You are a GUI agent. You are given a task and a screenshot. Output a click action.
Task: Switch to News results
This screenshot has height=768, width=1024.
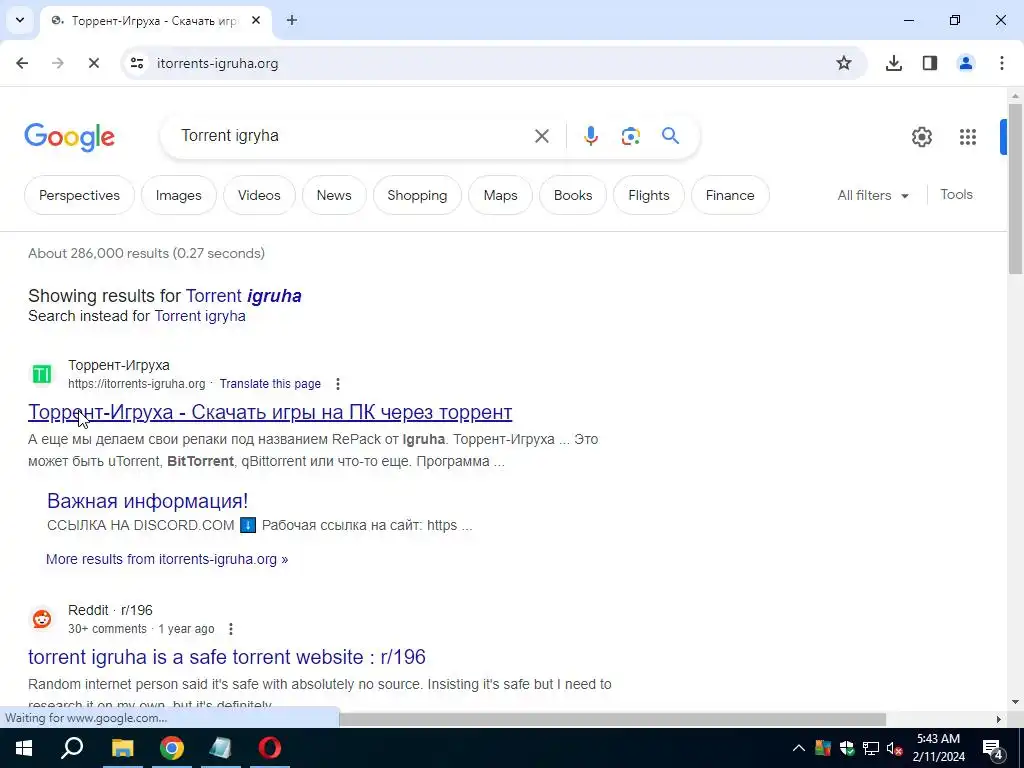click(x=334, y=195)
